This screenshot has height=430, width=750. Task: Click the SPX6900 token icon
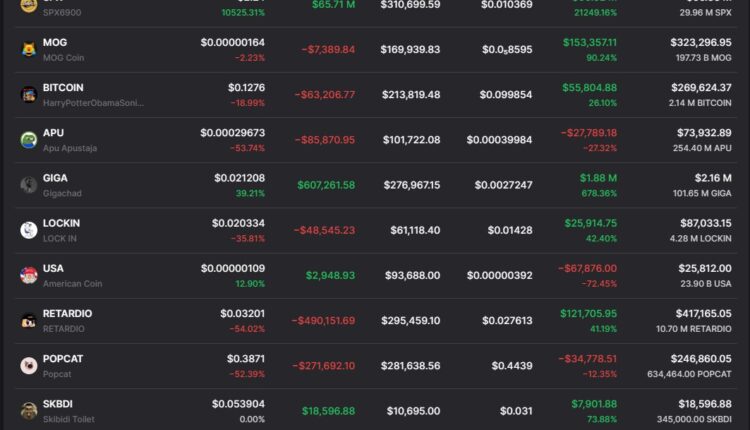point(28,5)
